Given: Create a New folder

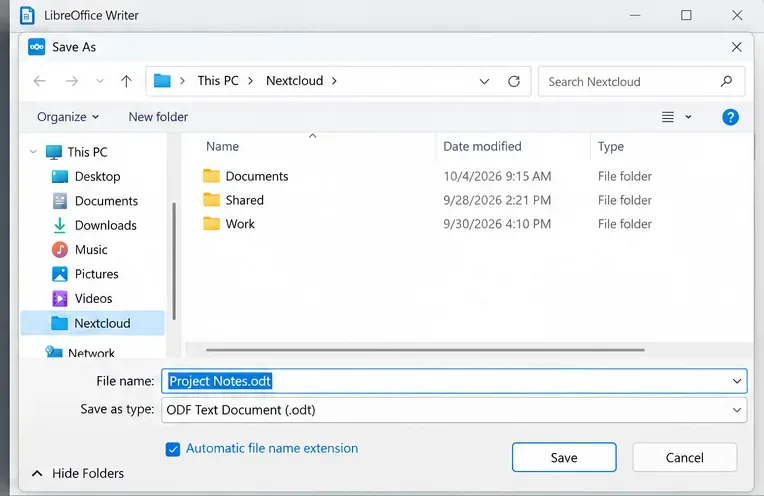Looking at the screenshot, I should (x=158, y=117).
